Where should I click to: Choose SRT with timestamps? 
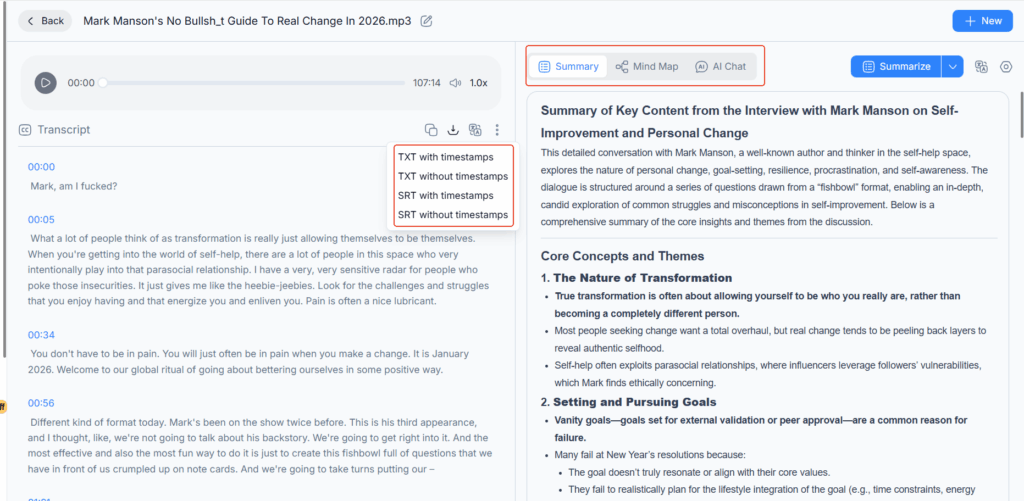click(x=446, y=195)
